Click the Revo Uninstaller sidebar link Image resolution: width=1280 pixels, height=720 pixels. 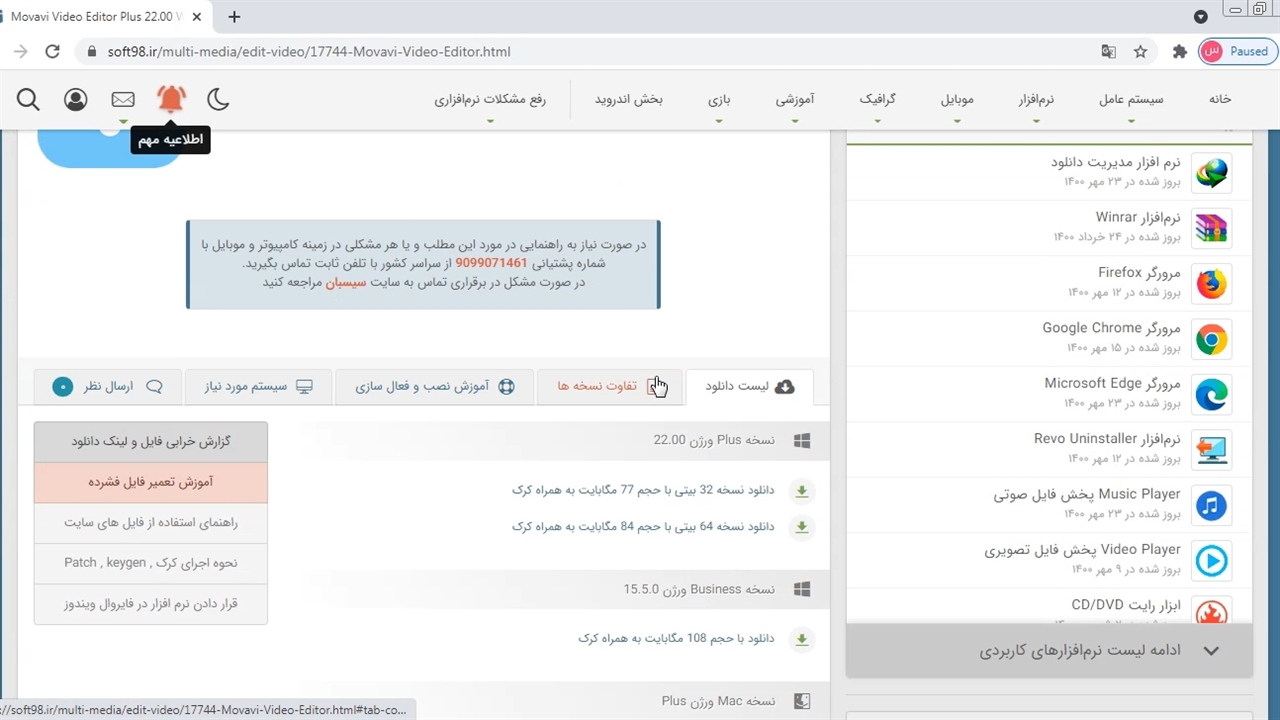point(1106,439)
